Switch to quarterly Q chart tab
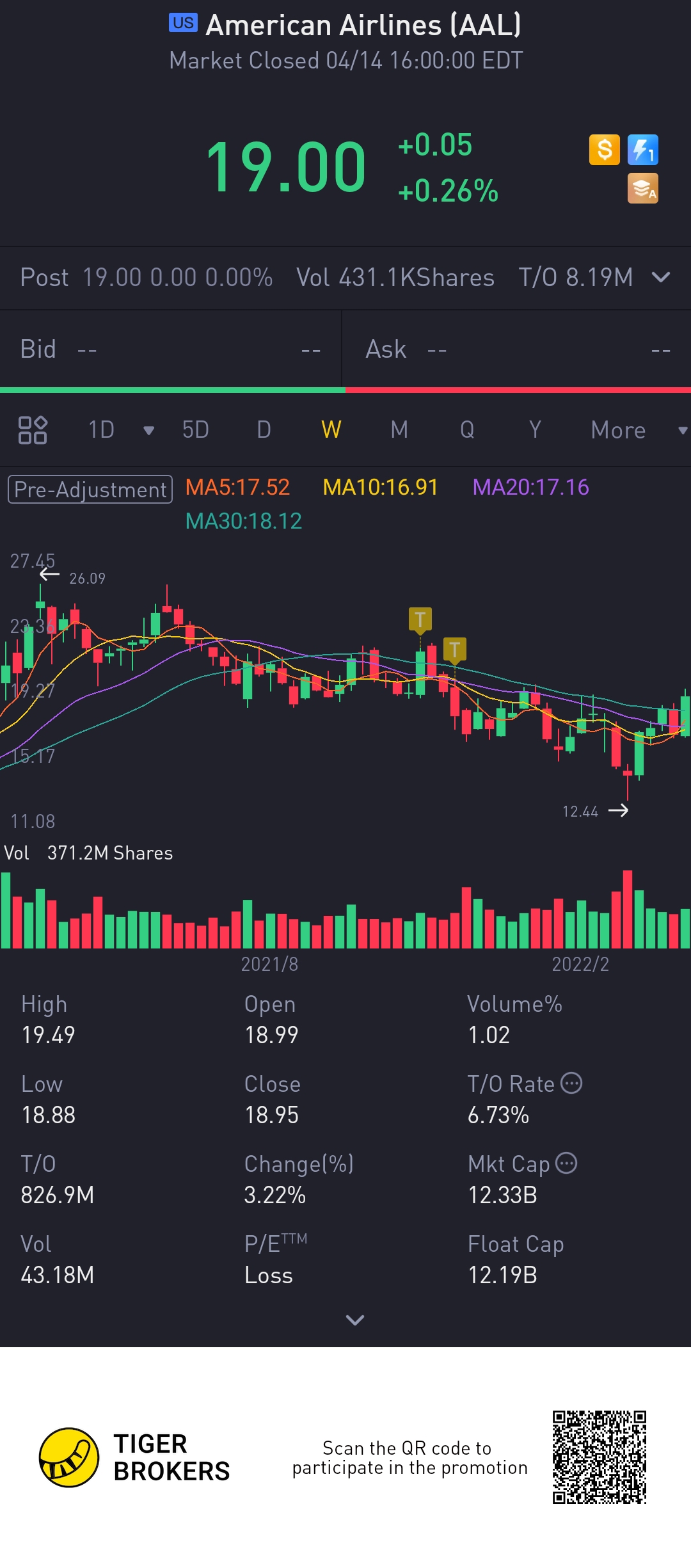691x1568 pixels. point(467,430)
